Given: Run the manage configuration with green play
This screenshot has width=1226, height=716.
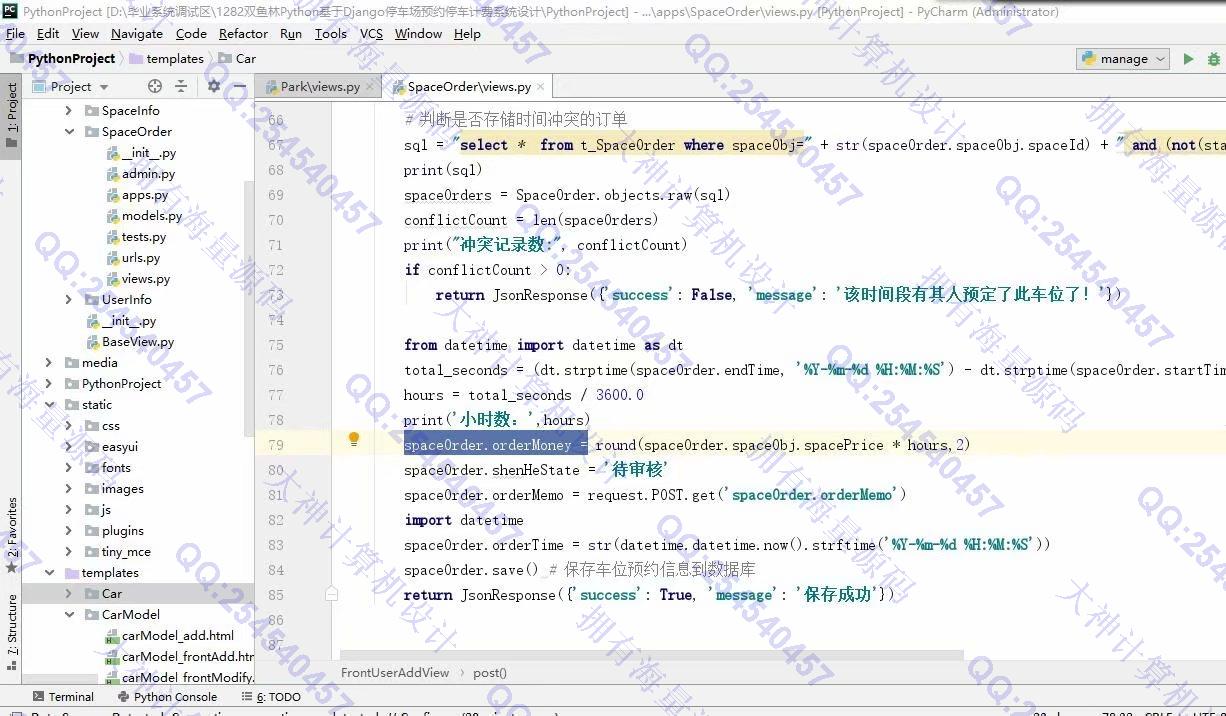Looking at the screenshot, I should point(1188,59).
